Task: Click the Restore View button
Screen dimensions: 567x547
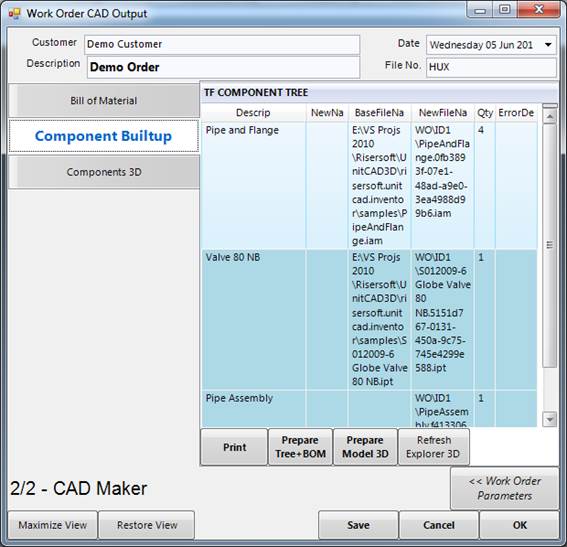Action: tap(147, 525)
